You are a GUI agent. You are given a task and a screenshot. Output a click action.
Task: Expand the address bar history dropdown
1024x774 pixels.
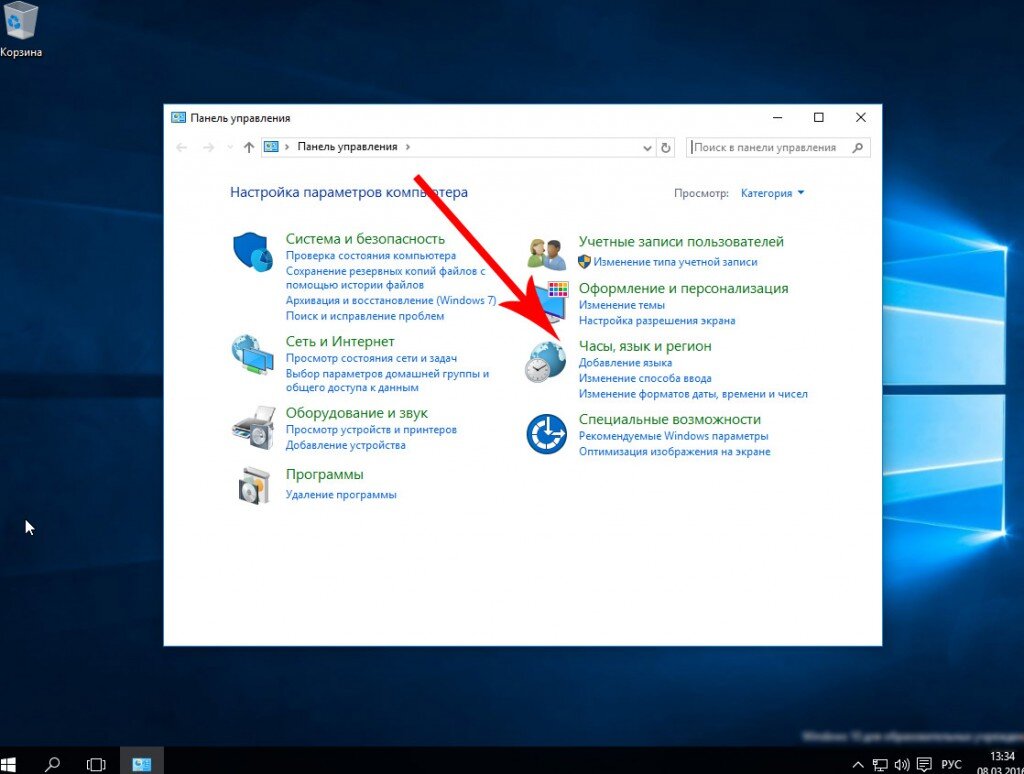(647, 148)
